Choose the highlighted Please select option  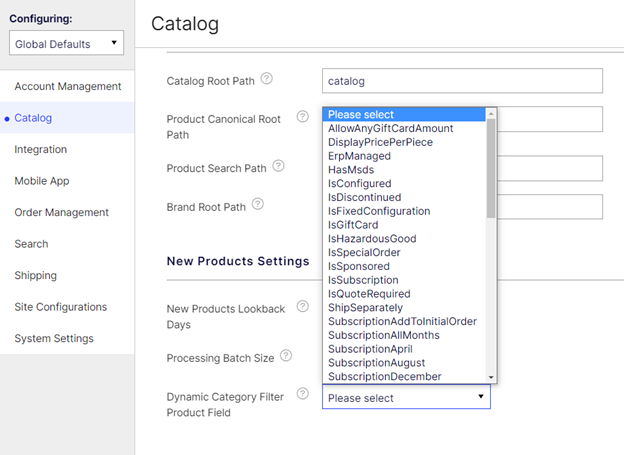coord(404,115)
